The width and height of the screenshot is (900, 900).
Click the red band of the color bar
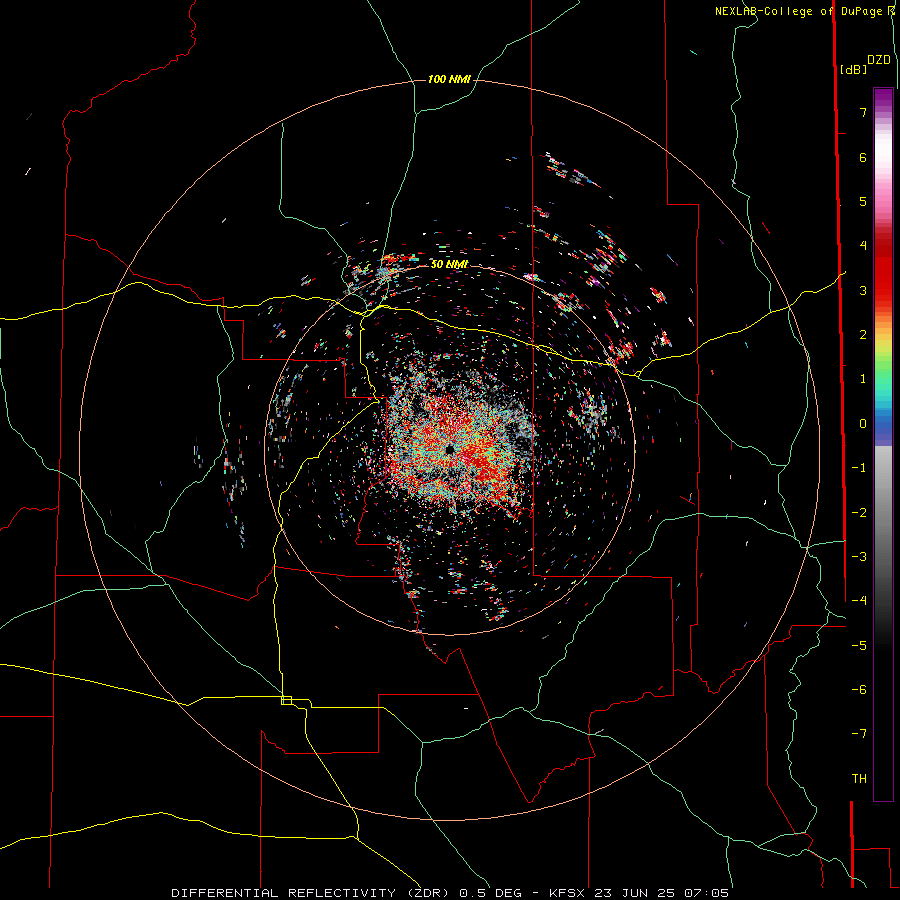(x=883, y=270)
